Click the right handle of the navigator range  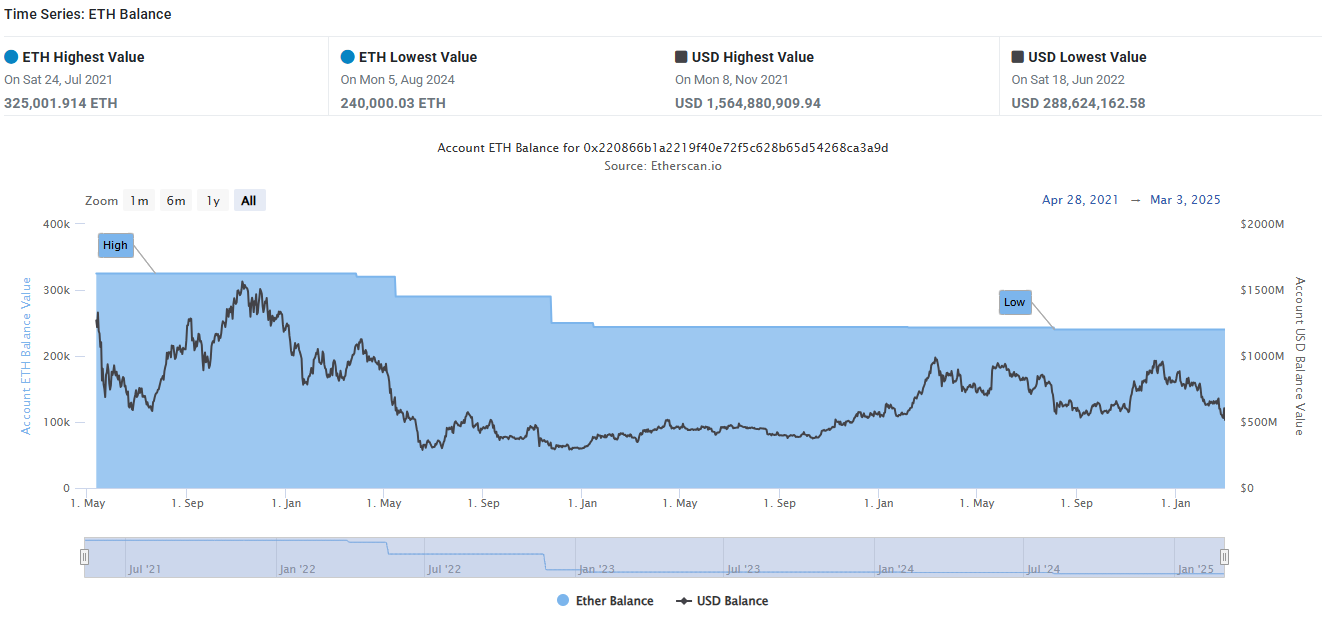point(1223,556)
